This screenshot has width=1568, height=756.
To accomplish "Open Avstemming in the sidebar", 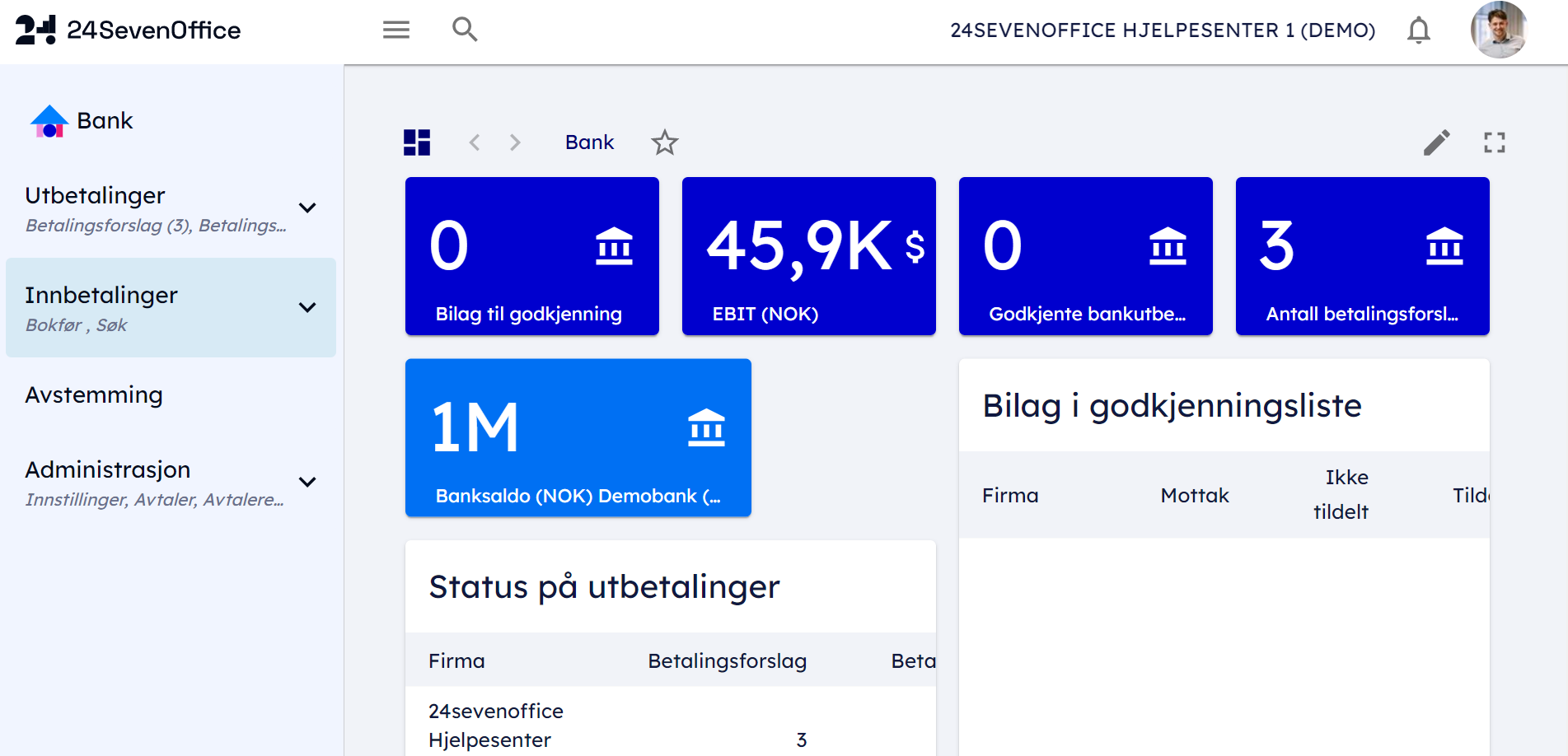I will 94,395.
